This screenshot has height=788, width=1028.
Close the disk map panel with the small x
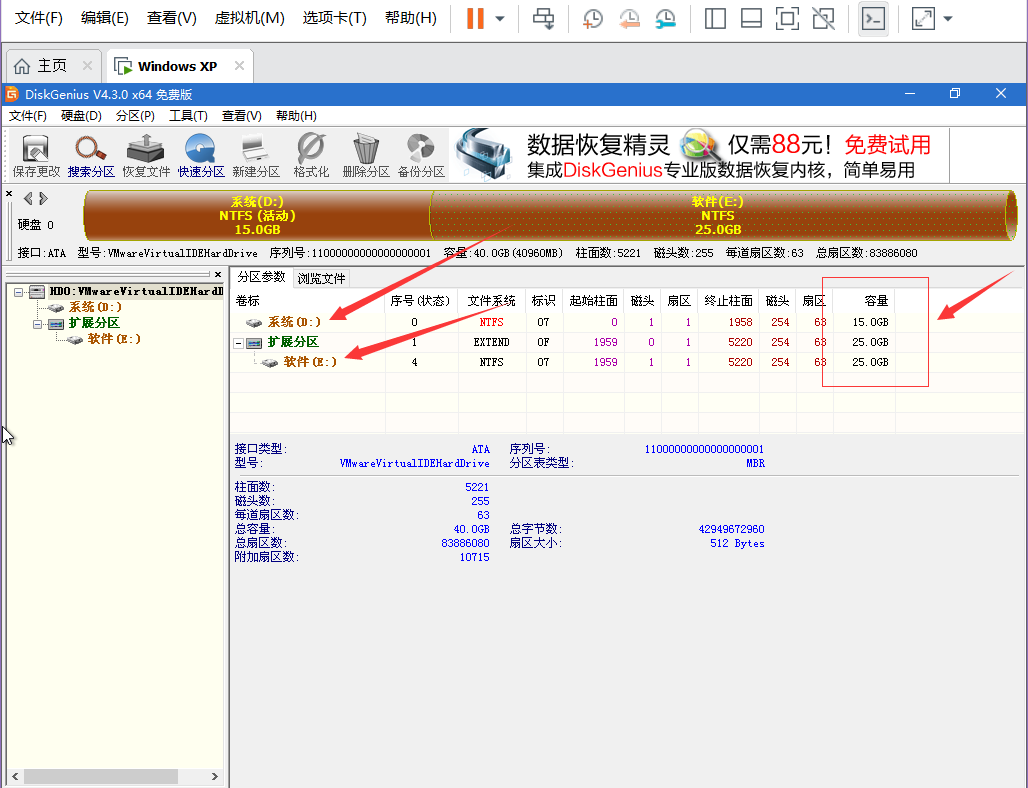pyautogui.click(x=9, y=193)
